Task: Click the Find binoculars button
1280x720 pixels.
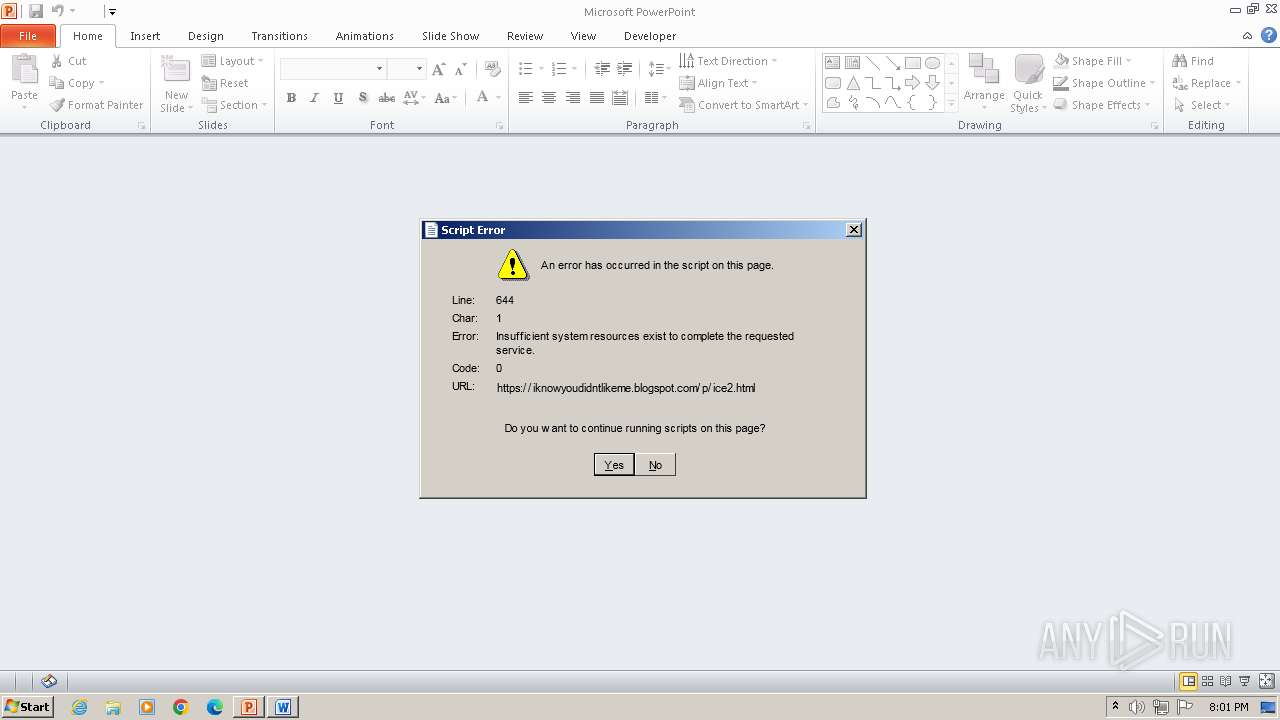Action: tap(1193, 61)
